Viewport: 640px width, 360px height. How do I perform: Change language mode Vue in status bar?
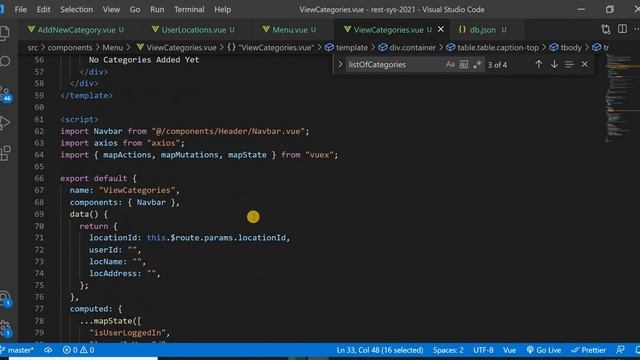point(509,350)
